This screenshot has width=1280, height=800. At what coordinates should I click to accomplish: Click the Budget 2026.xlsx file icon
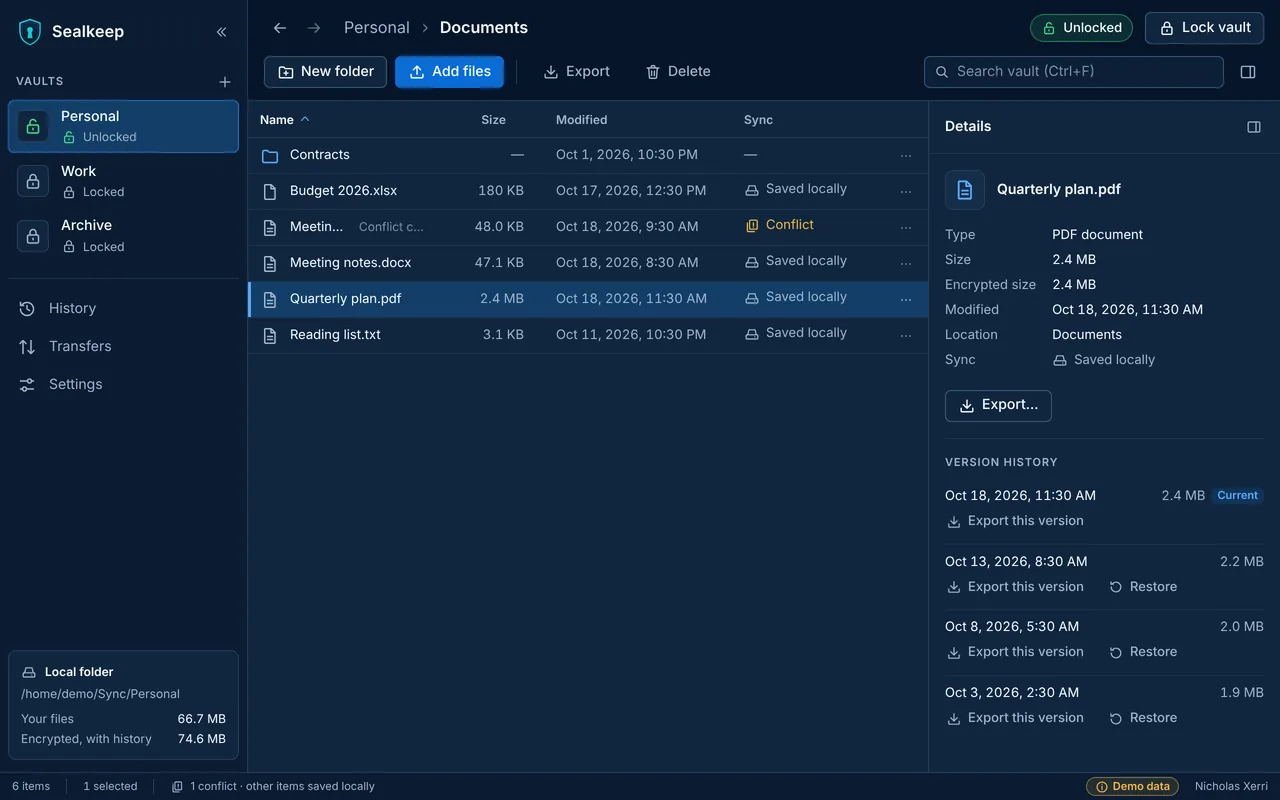coord(269,191)
